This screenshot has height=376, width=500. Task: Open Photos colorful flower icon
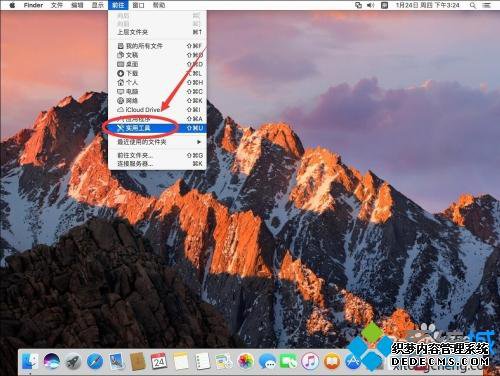(246, 361)
